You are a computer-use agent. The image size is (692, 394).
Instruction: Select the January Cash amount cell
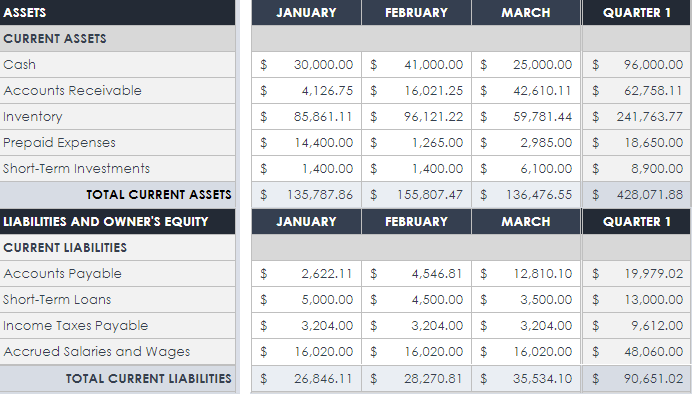tap(306, 65)
